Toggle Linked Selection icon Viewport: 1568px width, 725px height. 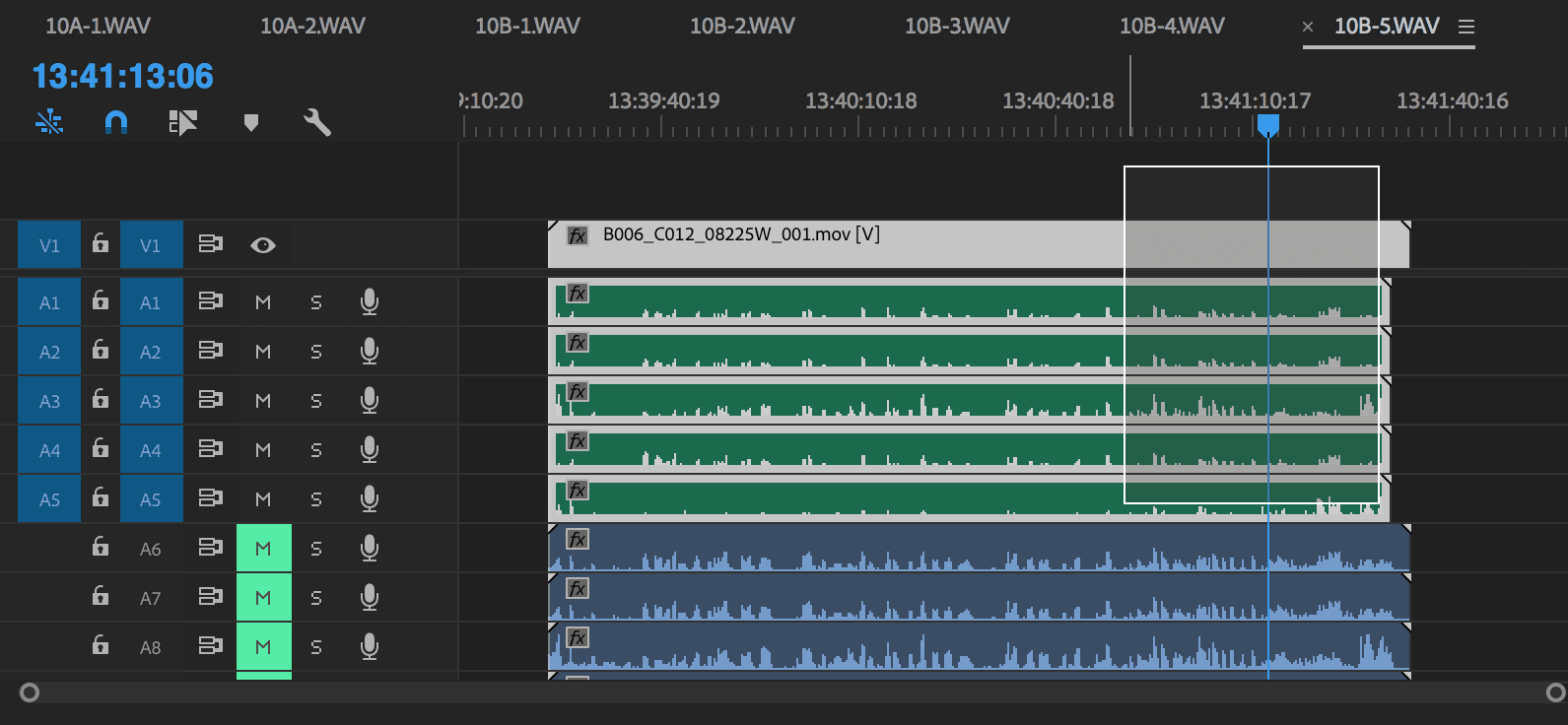(182, 122)
